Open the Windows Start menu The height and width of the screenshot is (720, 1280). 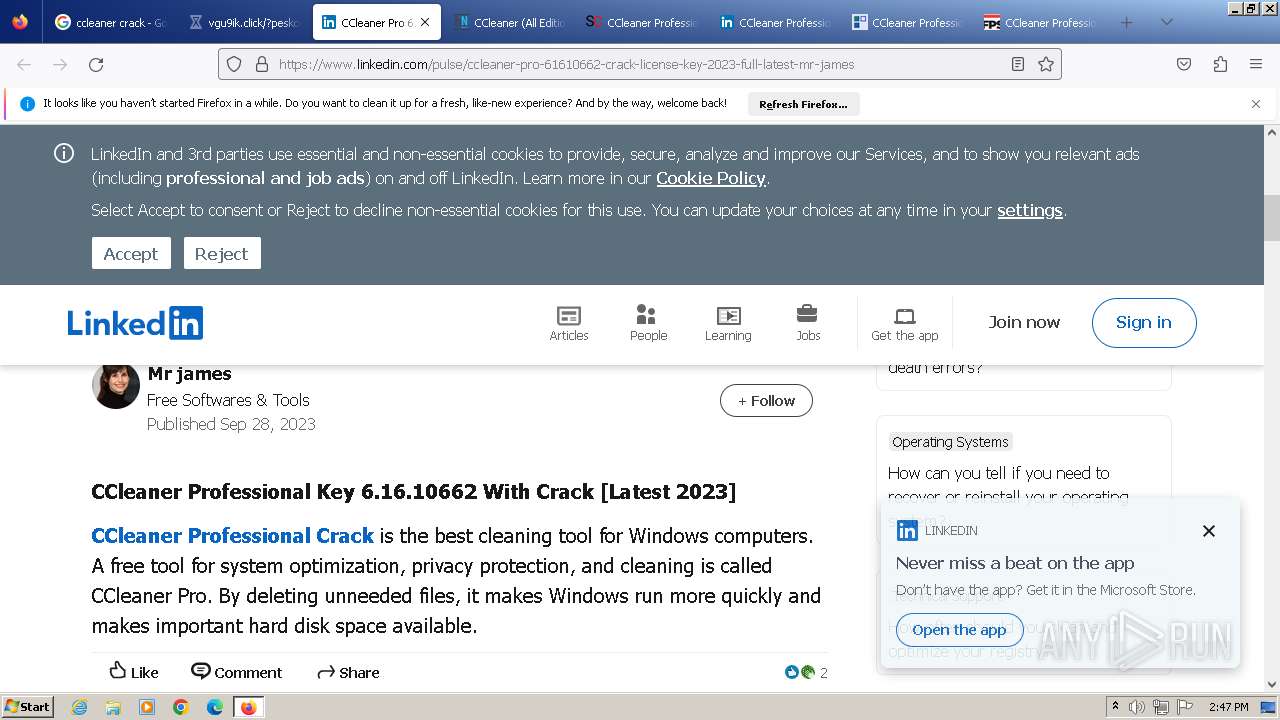[28, 706]
